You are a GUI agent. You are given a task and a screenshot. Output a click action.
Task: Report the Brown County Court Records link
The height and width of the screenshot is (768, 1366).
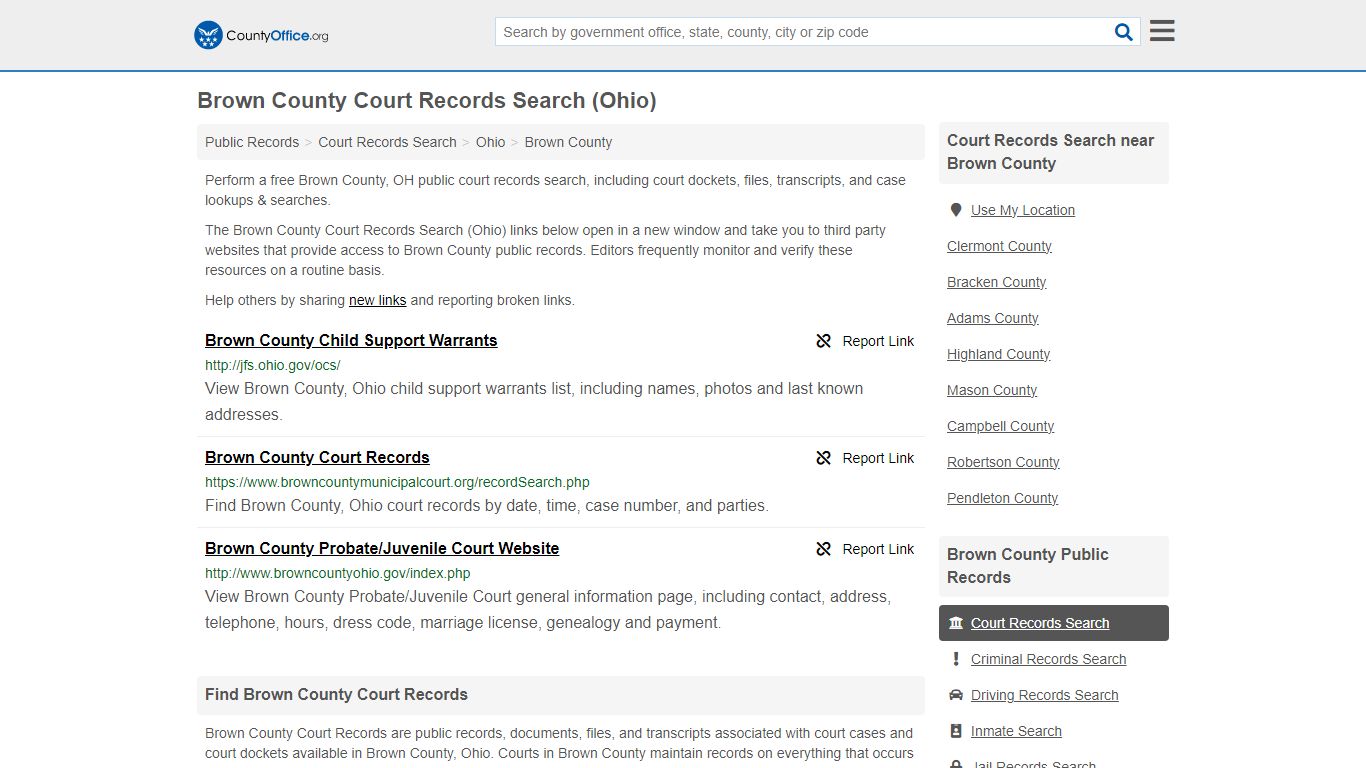point(865,458)
